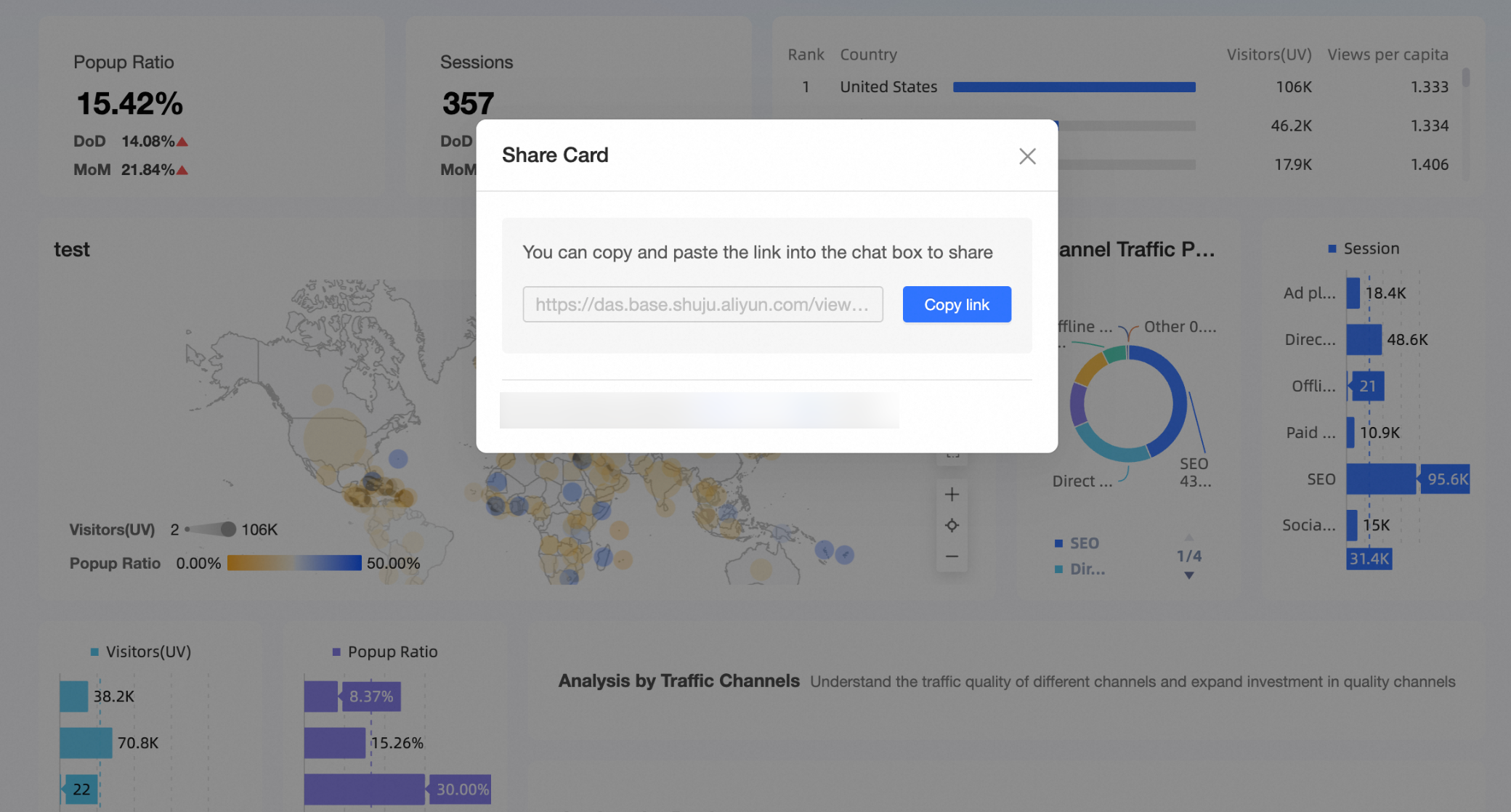
Task: Zoom in on the map
Action: pos(952,495)
